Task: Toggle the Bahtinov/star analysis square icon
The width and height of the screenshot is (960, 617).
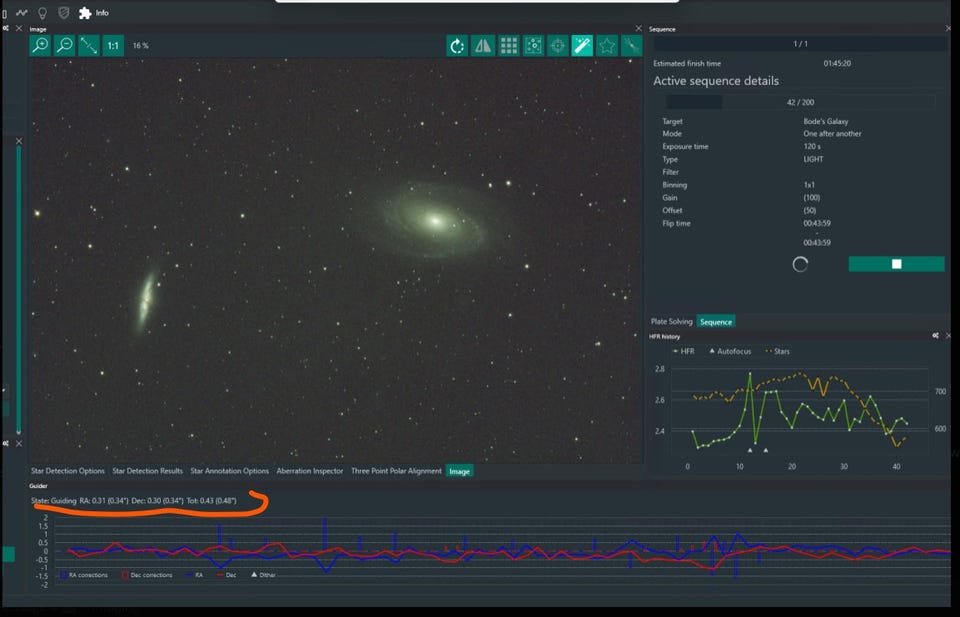Action: (533, 45)
